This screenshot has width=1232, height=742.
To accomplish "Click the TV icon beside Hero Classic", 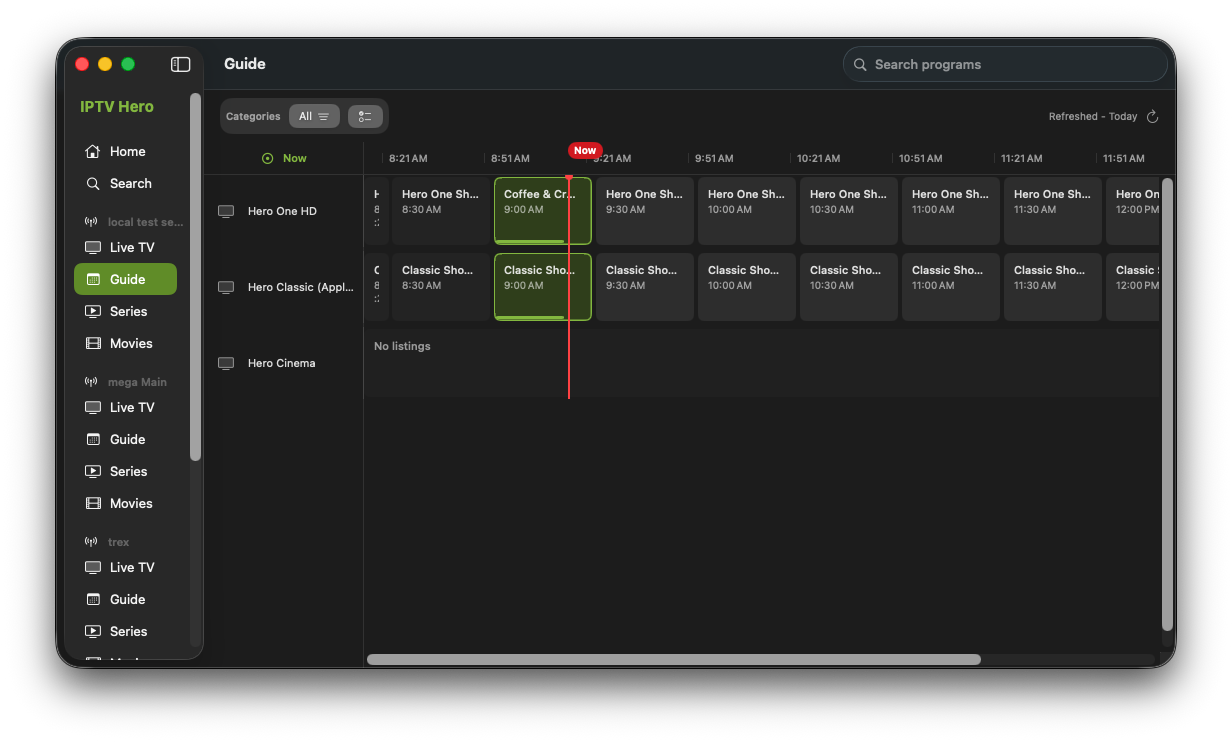I will pyautogui.click(x=226, y=287).
